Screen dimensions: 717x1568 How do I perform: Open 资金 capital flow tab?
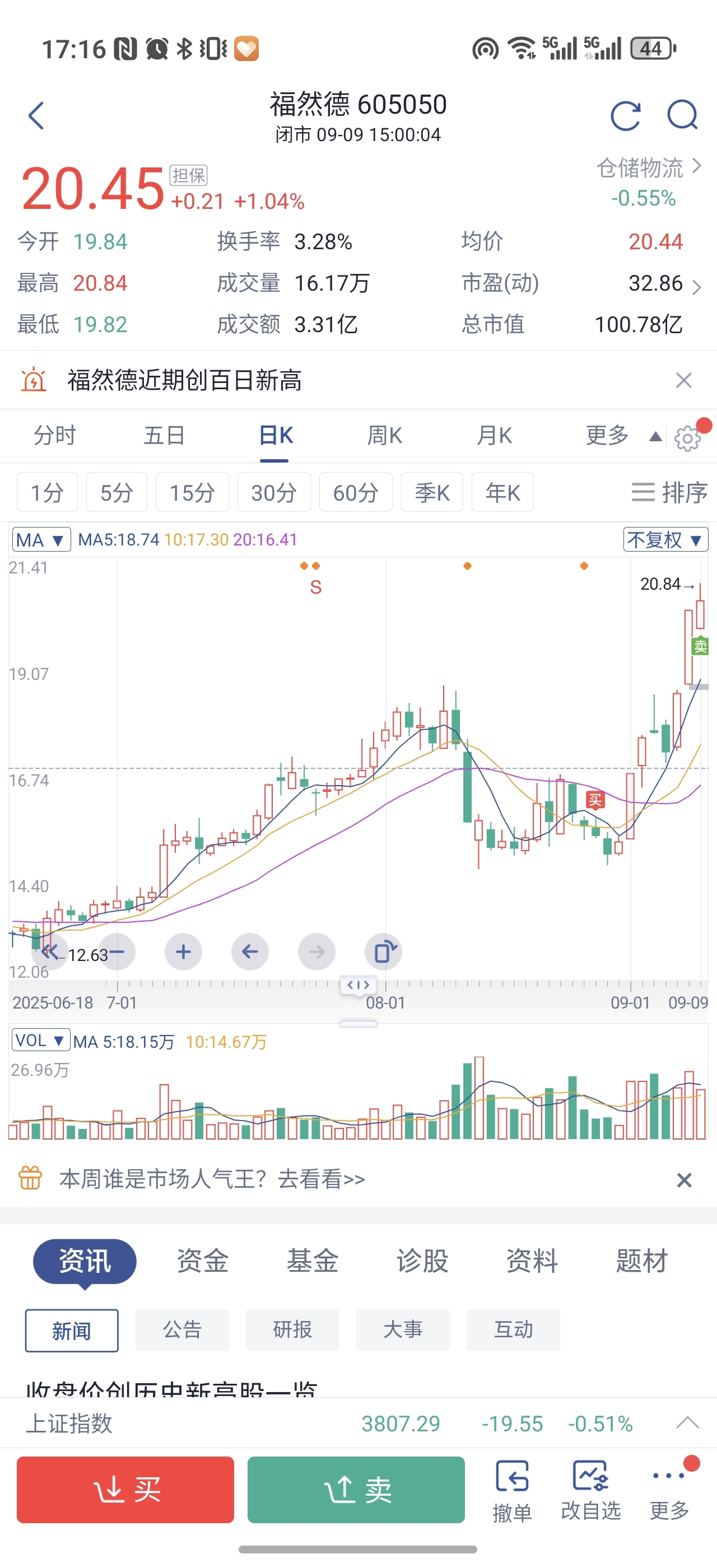[x=203, y=1261]
